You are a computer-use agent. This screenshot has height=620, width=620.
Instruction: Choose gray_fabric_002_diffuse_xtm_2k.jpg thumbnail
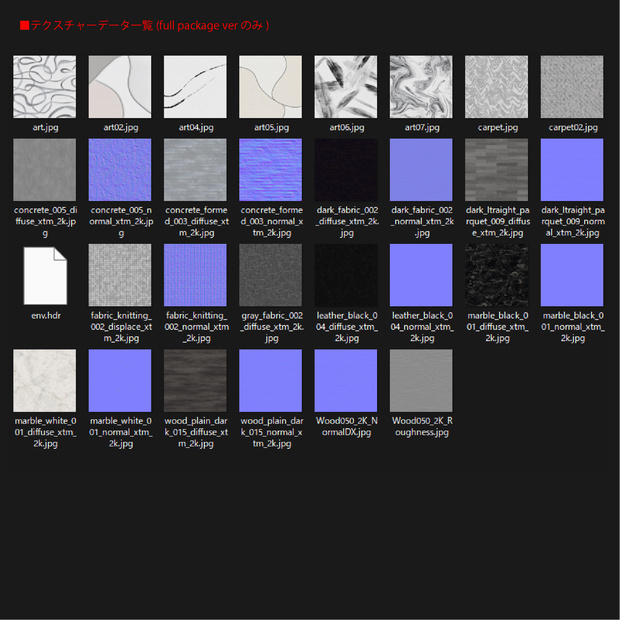pos(270,275)
